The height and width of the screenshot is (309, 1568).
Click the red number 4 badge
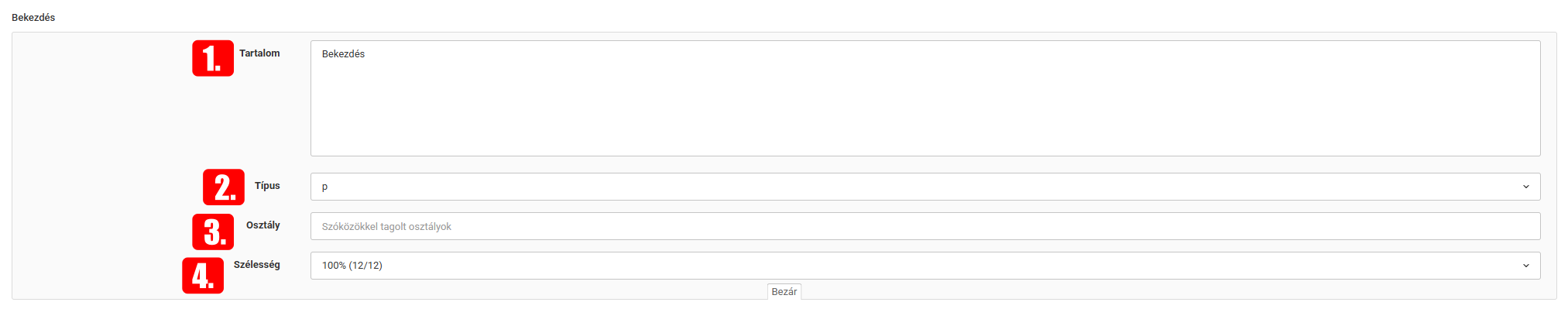tap(203, 276)
